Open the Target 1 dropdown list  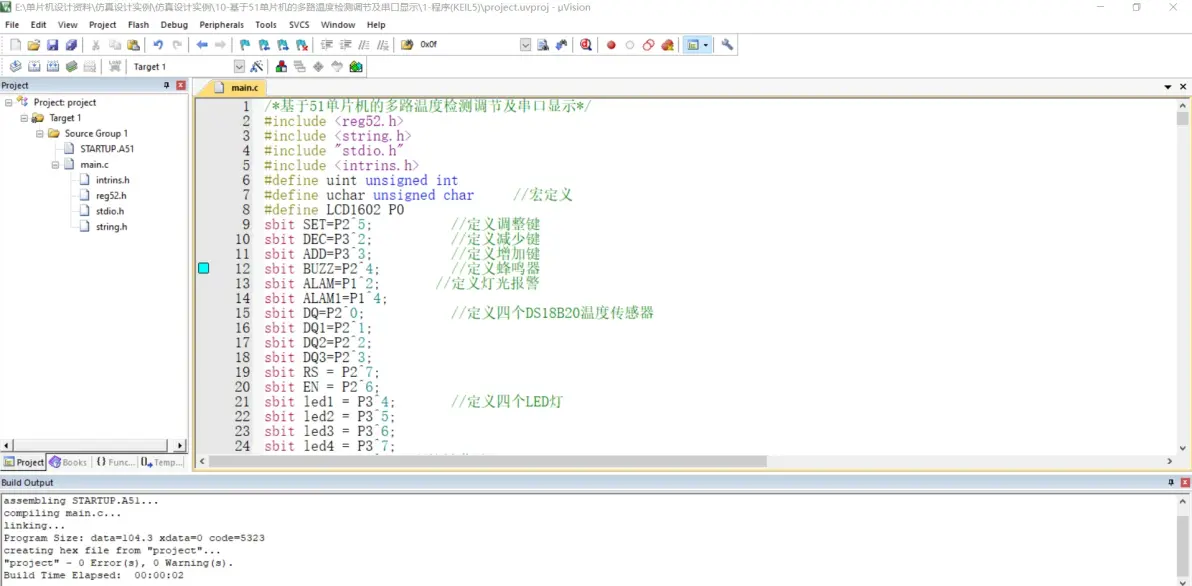pyautogui.click(x=239, y=67)
